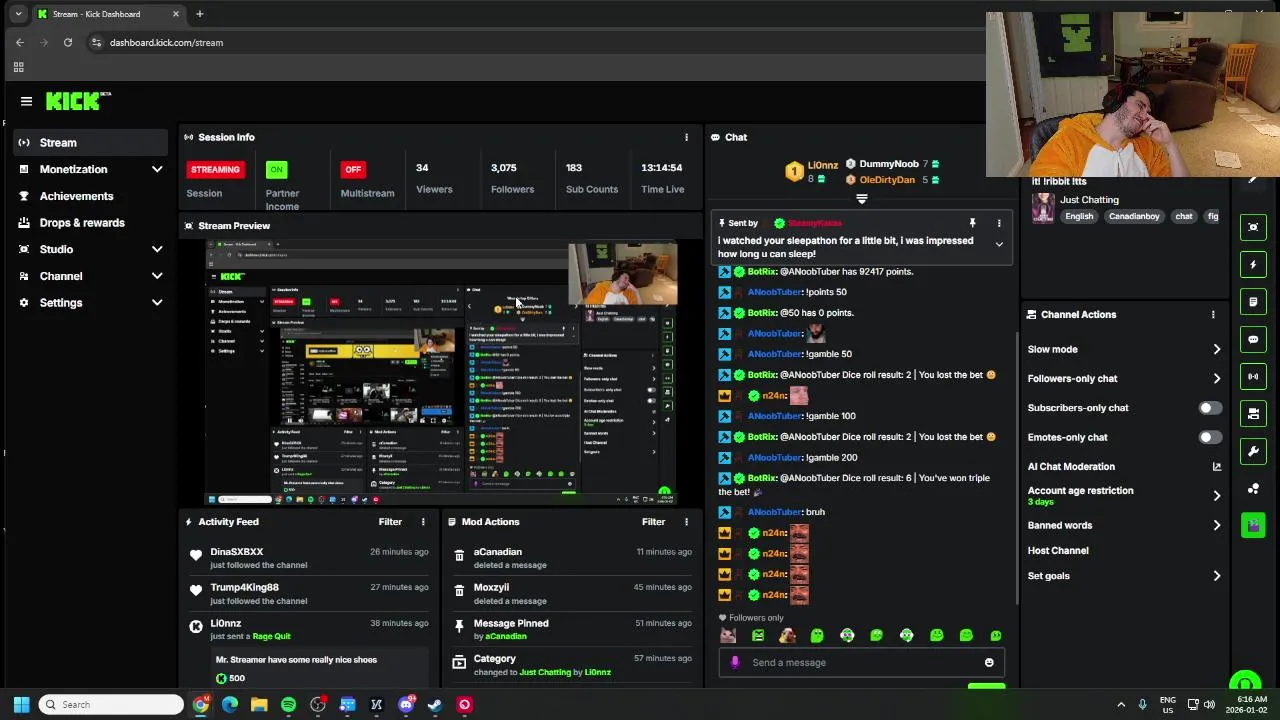This screenshot has height=720, width=1280.
Task: Click the wrench tools icon in right sidebar
Action: pos(1253,451)
